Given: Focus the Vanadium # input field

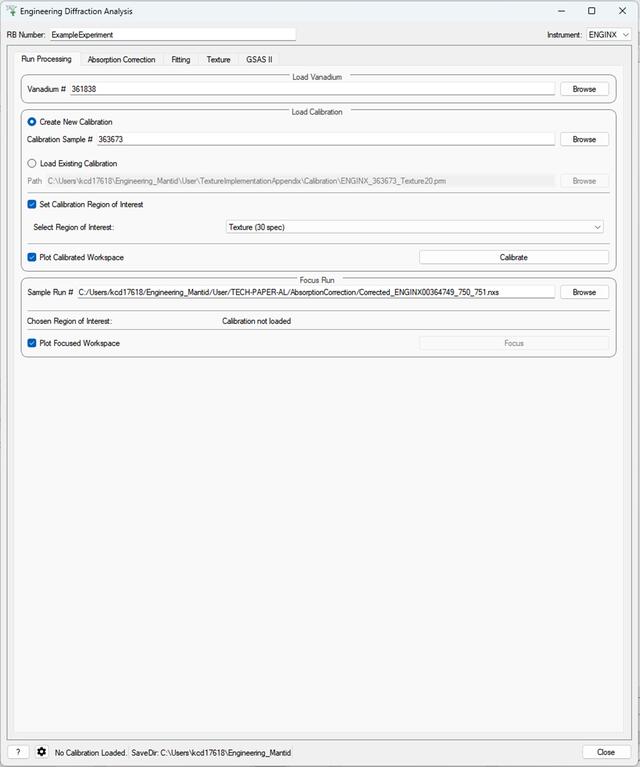Looking at the screenshot, I should [x=312, y=89].
